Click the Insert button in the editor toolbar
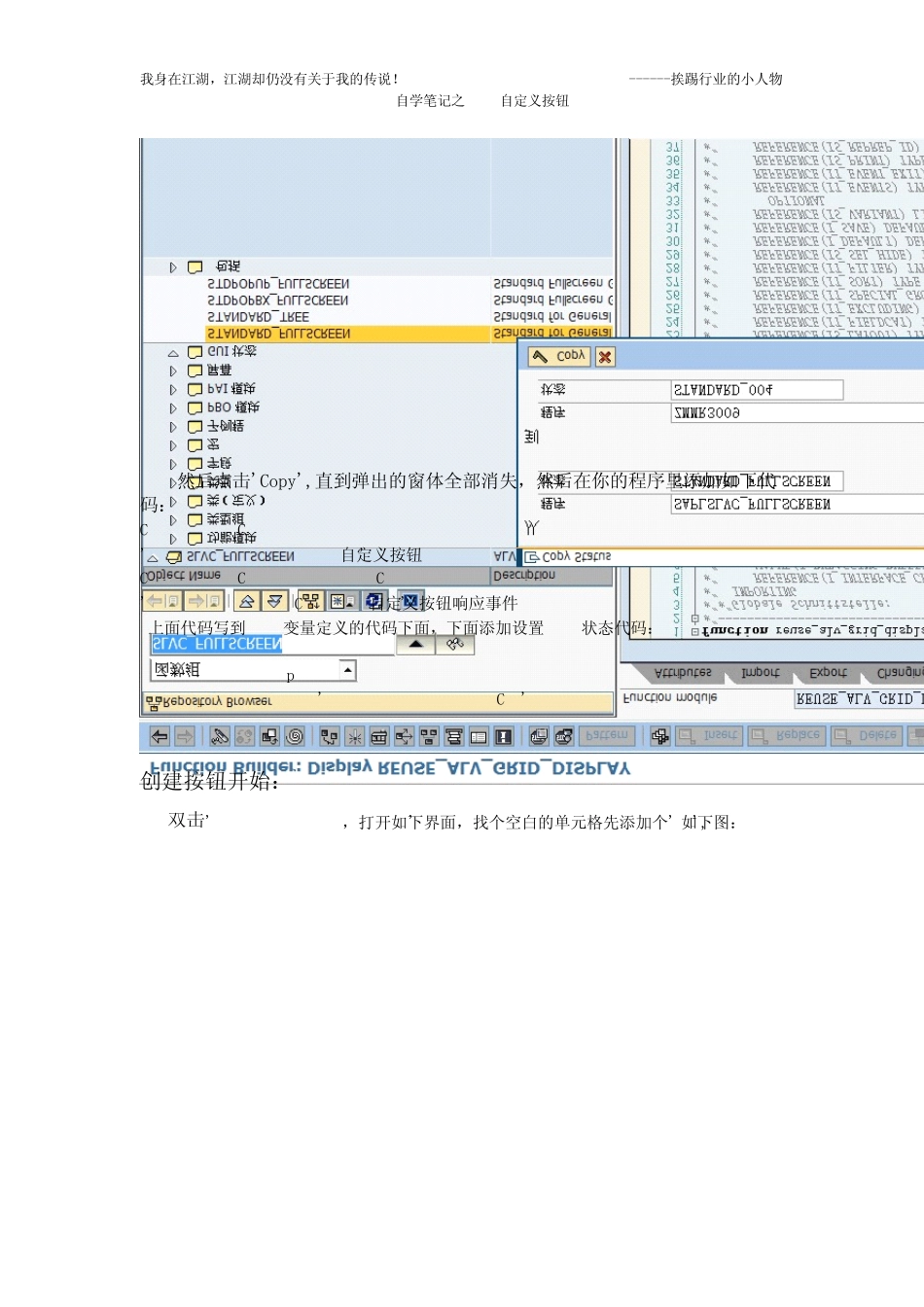The height and width of the screenshot is (1307, 924). pos(709,736)
